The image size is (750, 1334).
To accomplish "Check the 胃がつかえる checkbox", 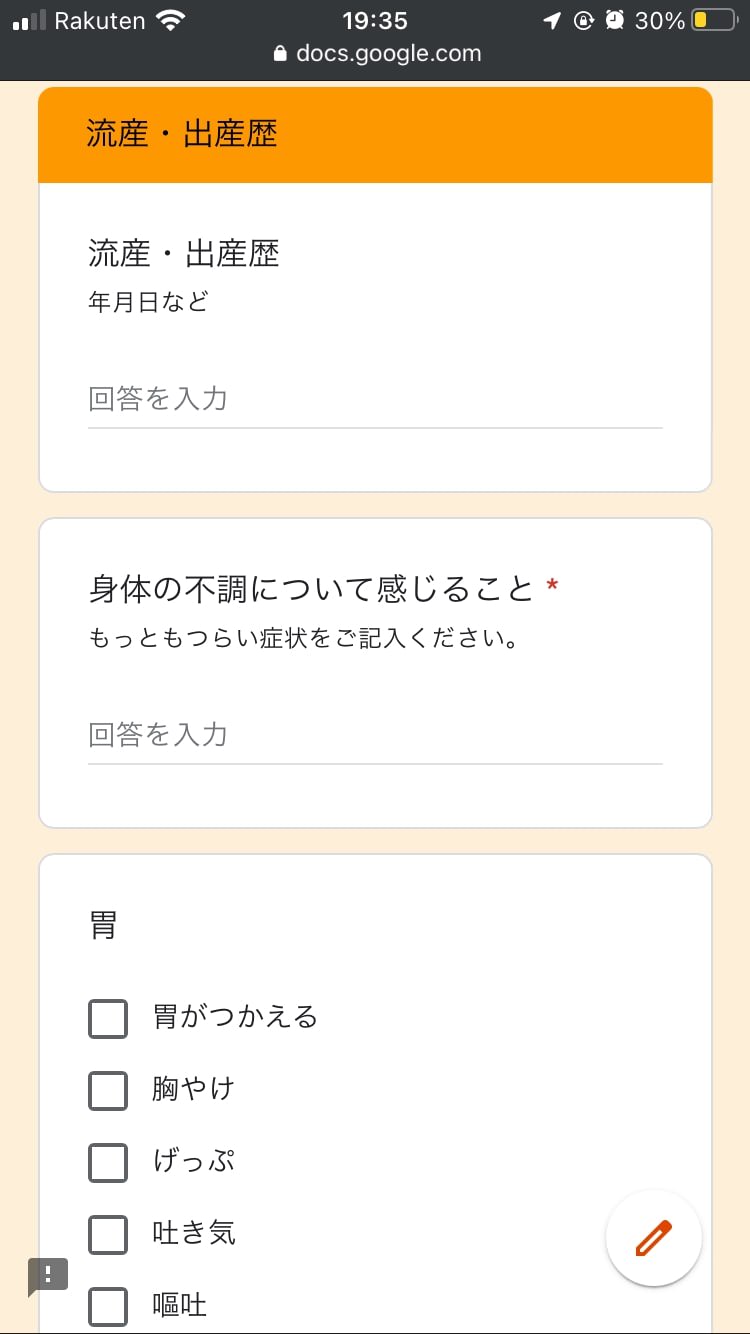I will 108,1018.
